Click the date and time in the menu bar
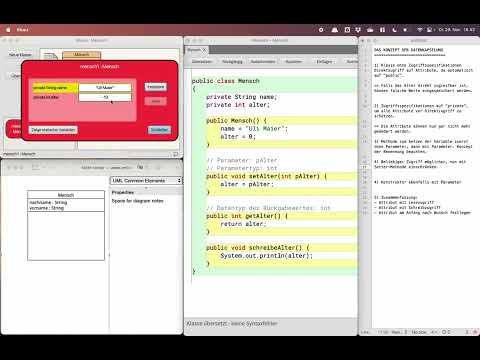480x360 pixels. [x=457, y=30]
